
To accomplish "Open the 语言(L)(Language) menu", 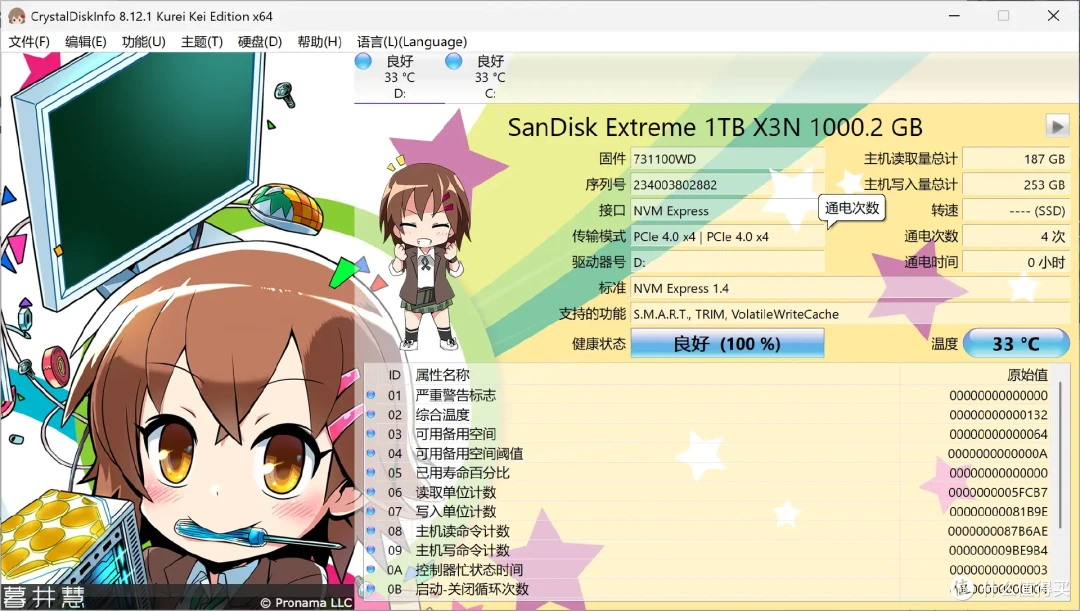I will [412, 41].
